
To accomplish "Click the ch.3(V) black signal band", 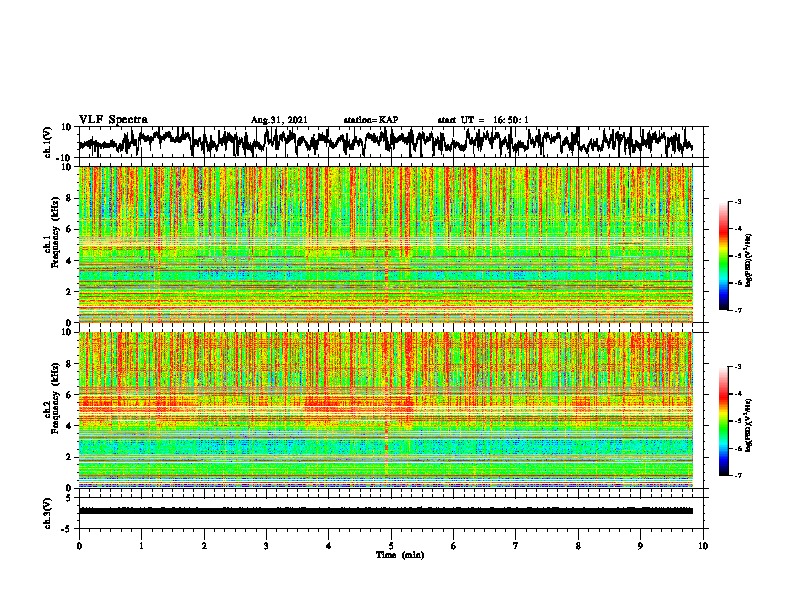I will pyautogui.click(x=386, y=511).
